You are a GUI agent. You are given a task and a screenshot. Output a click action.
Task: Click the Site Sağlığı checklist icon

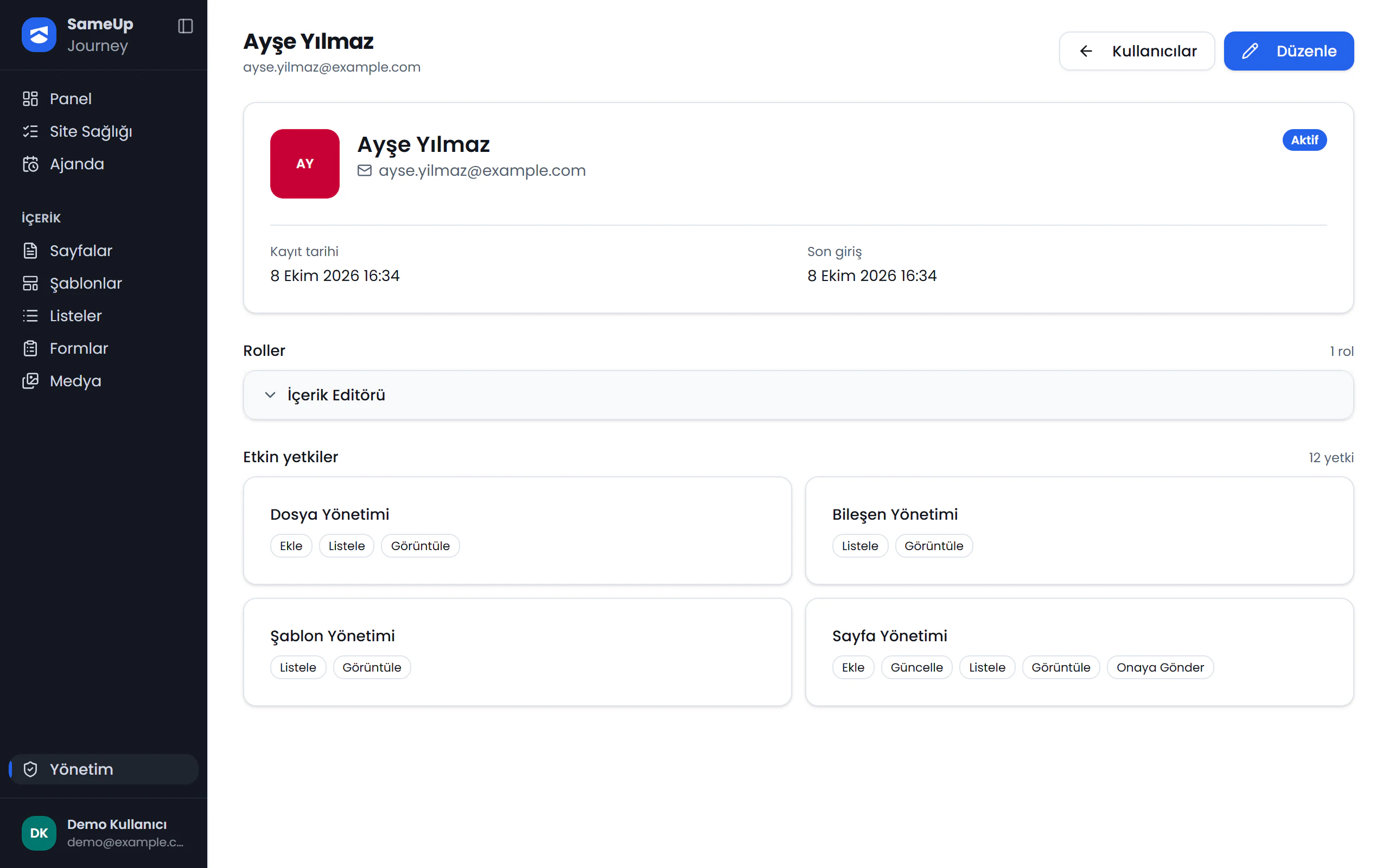30,131
